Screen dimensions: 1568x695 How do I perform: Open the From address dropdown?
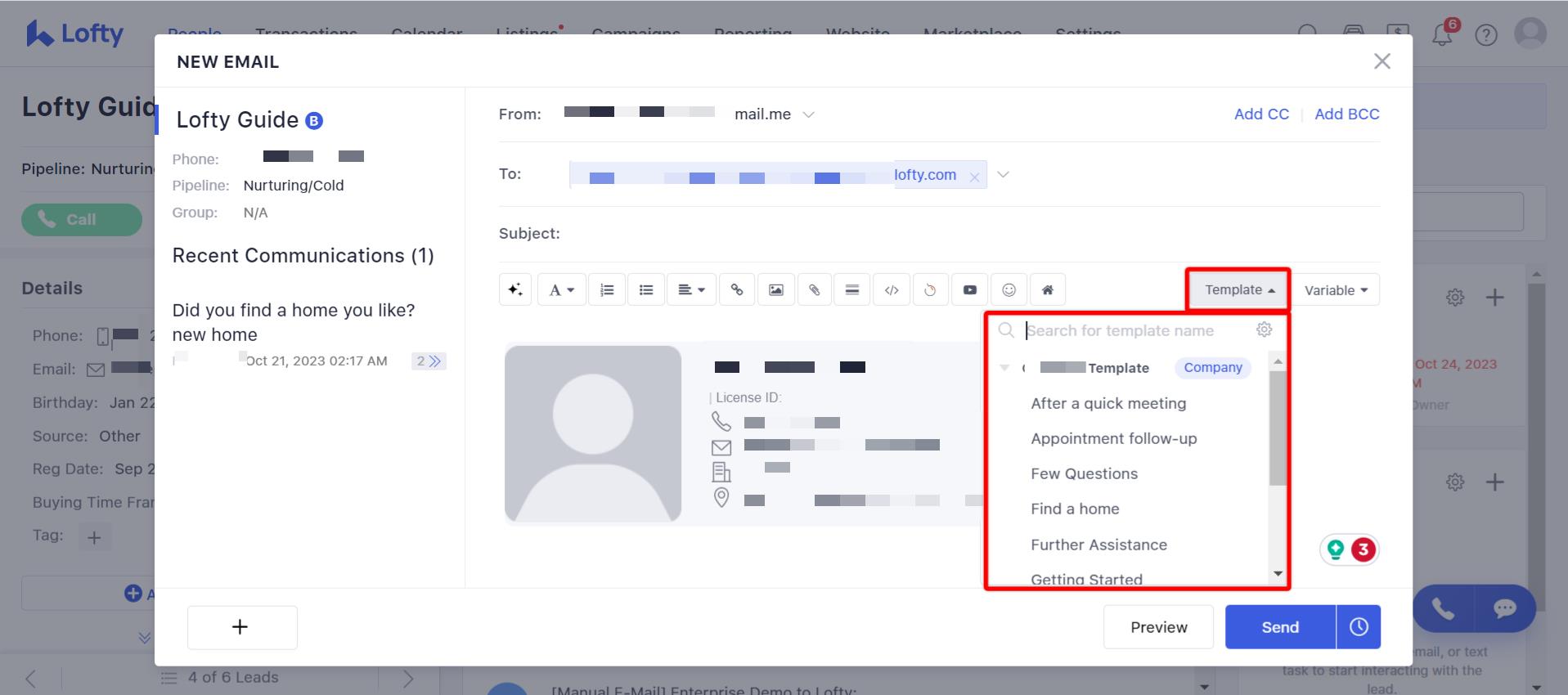tap(808, 114)
